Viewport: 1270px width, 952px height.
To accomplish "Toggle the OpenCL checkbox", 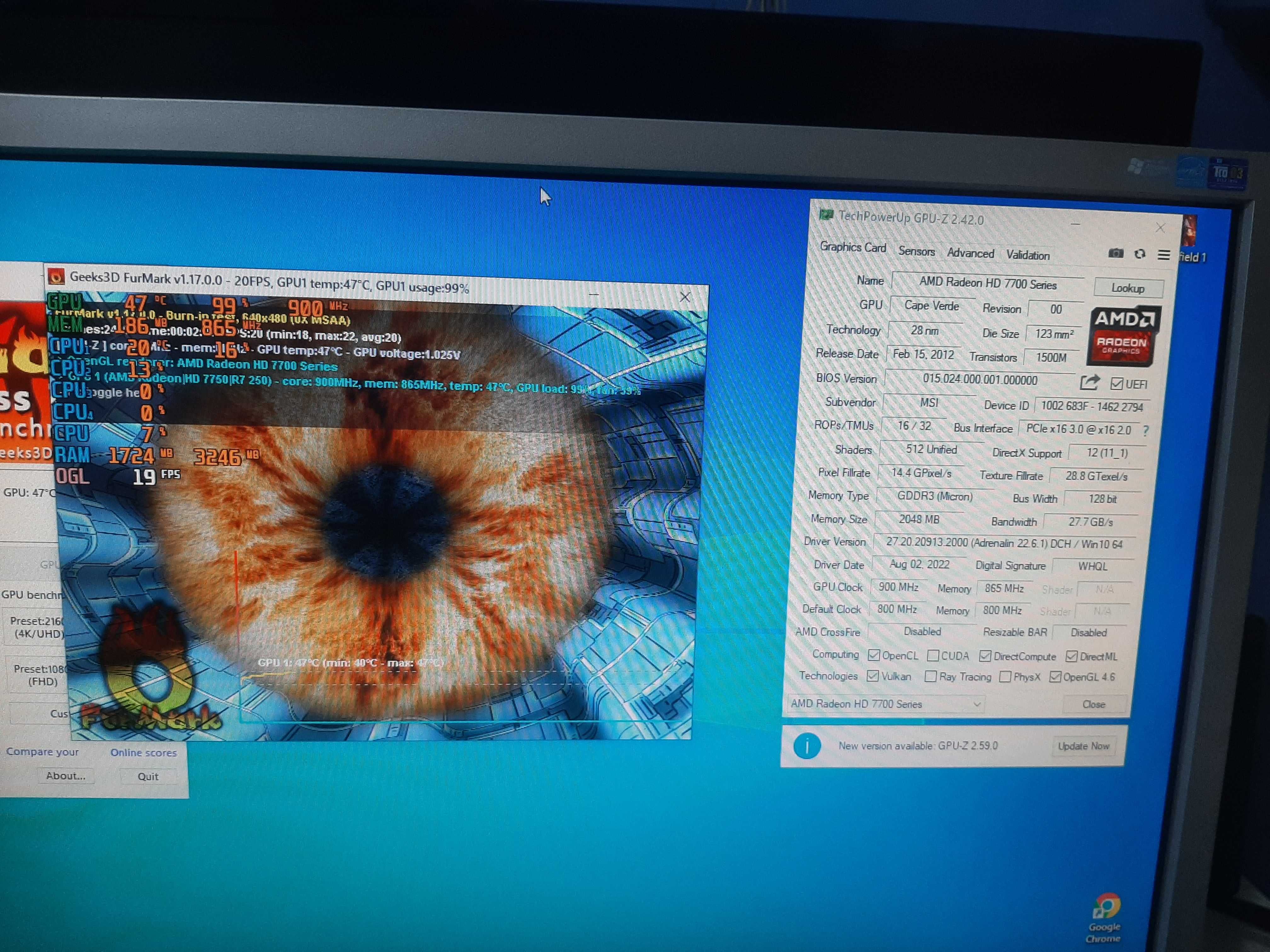I will [x=874, y=655].
